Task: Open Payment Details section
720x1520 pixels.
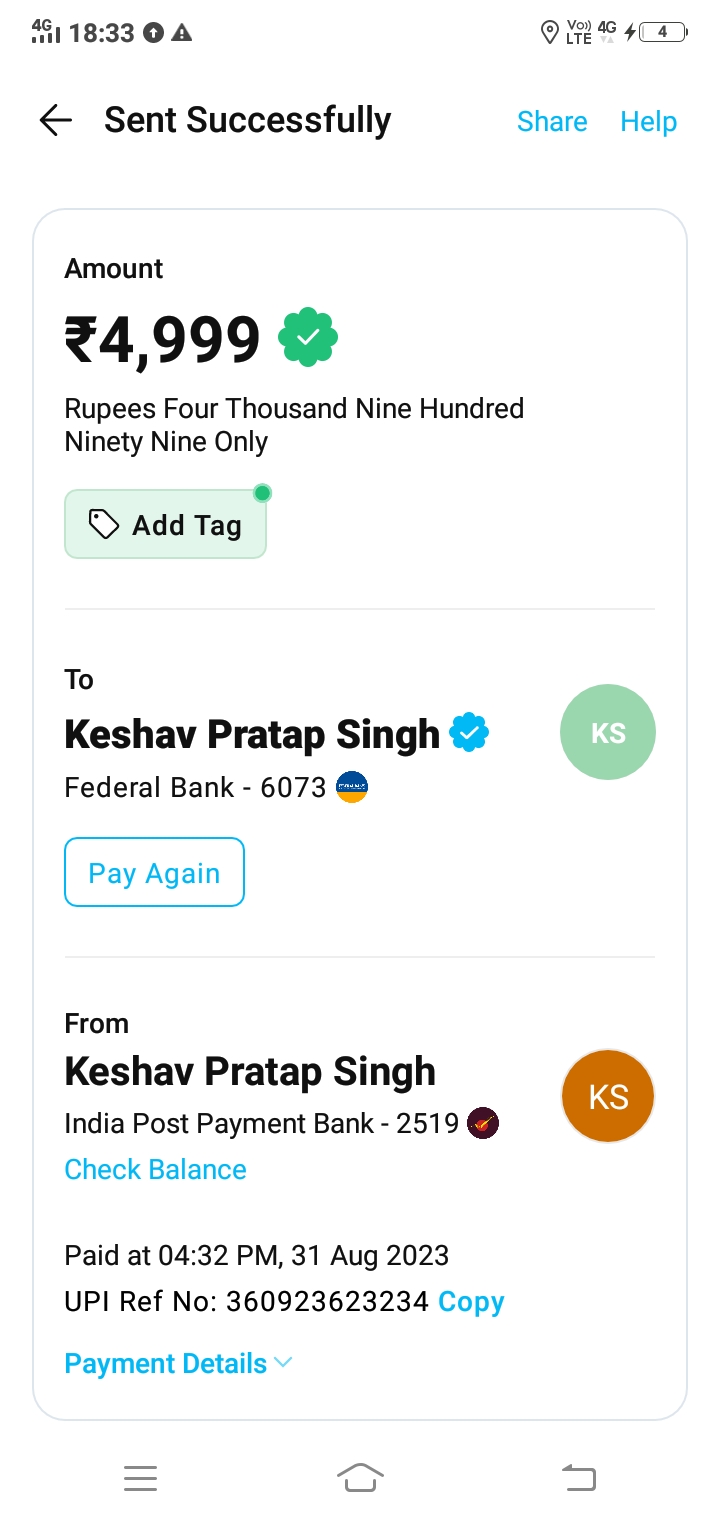Action: click(178, 1364)
